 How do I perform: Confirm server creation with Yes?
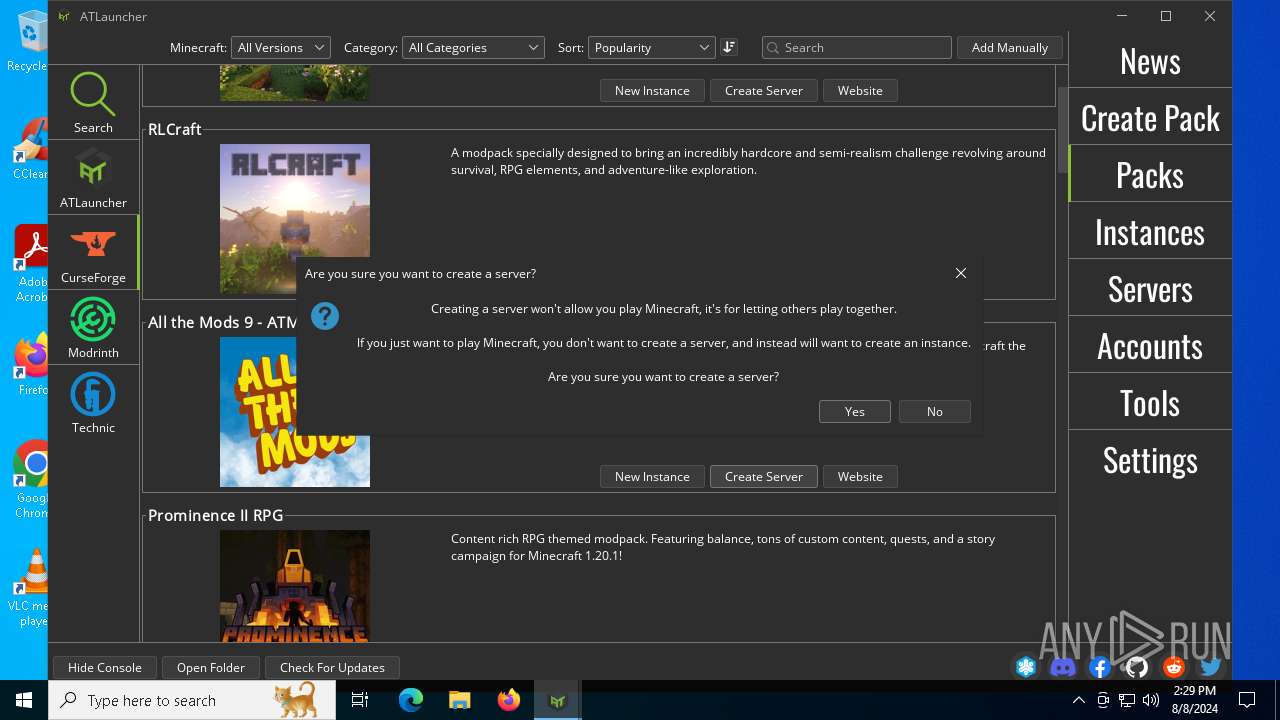pos(855,411)
